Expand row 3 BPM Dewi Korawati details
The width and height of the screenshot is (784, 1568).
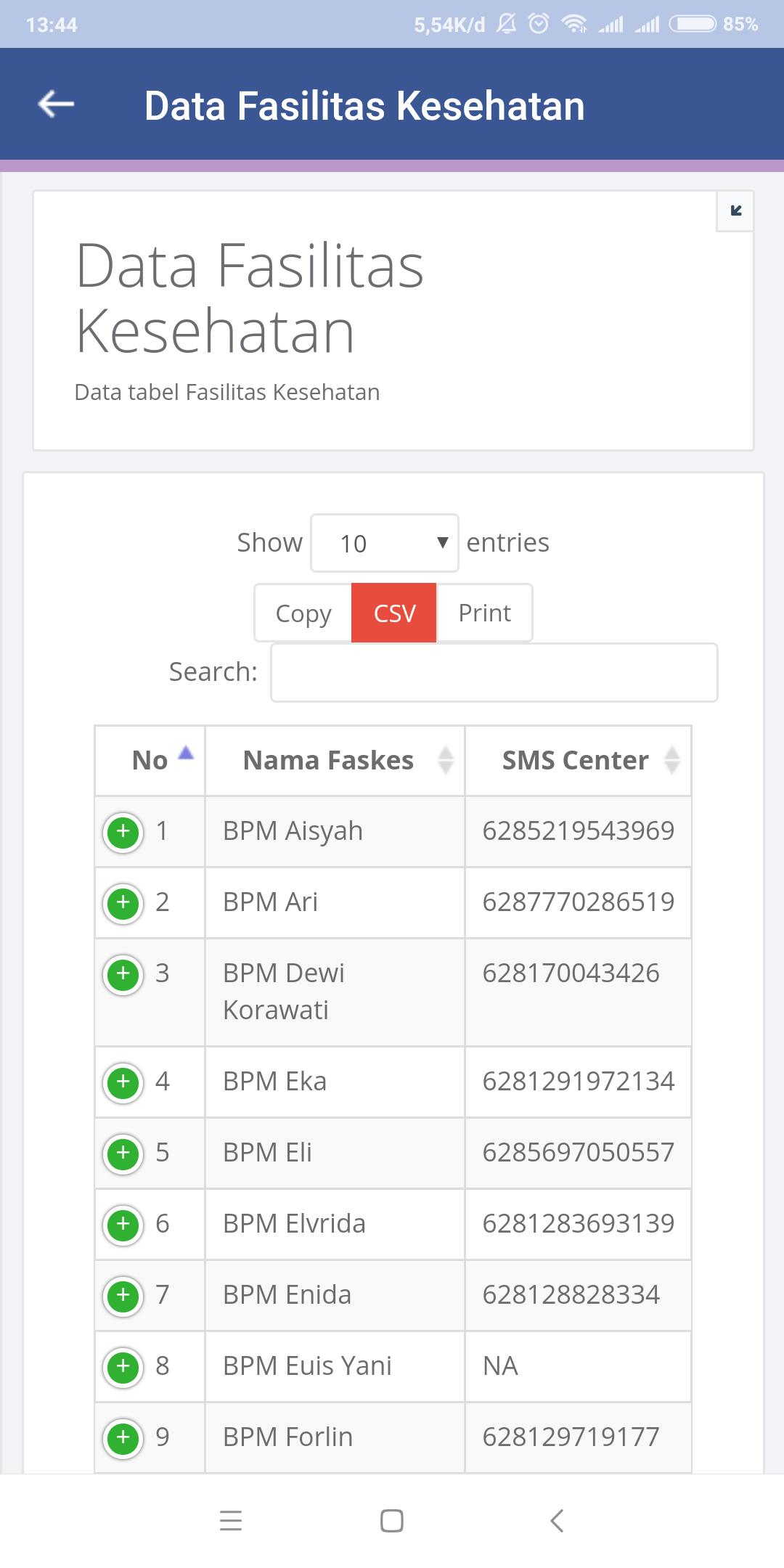pyautogui.click(x=123, y=974)
